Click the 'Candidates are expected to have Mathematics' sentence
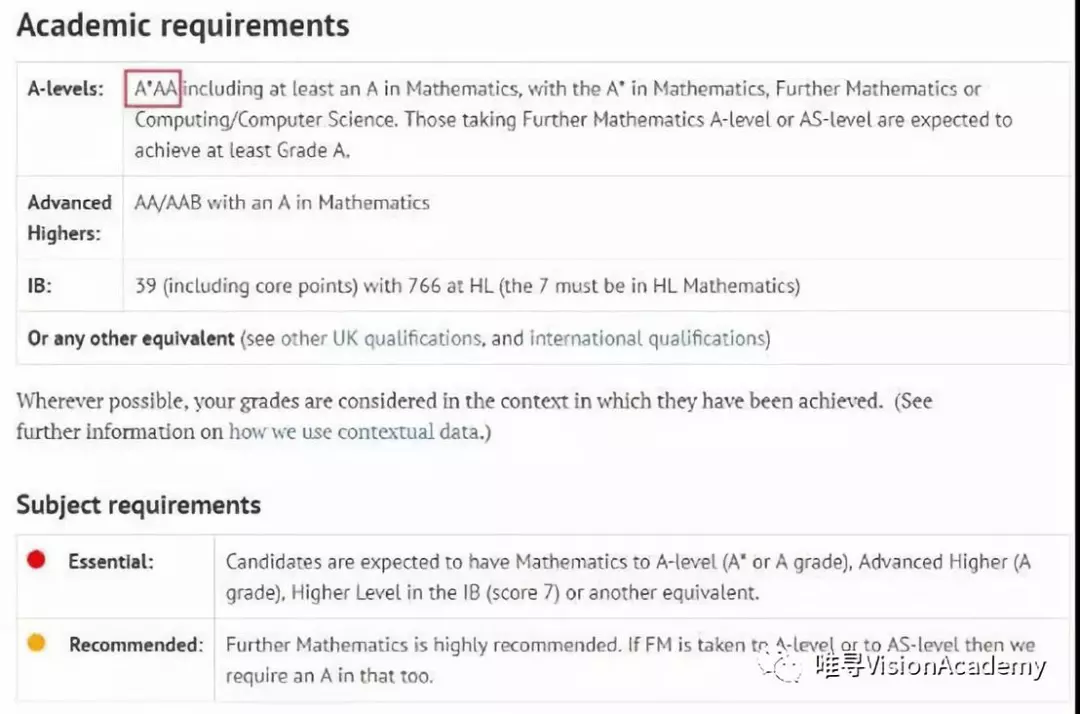 (x=627, y=577)
